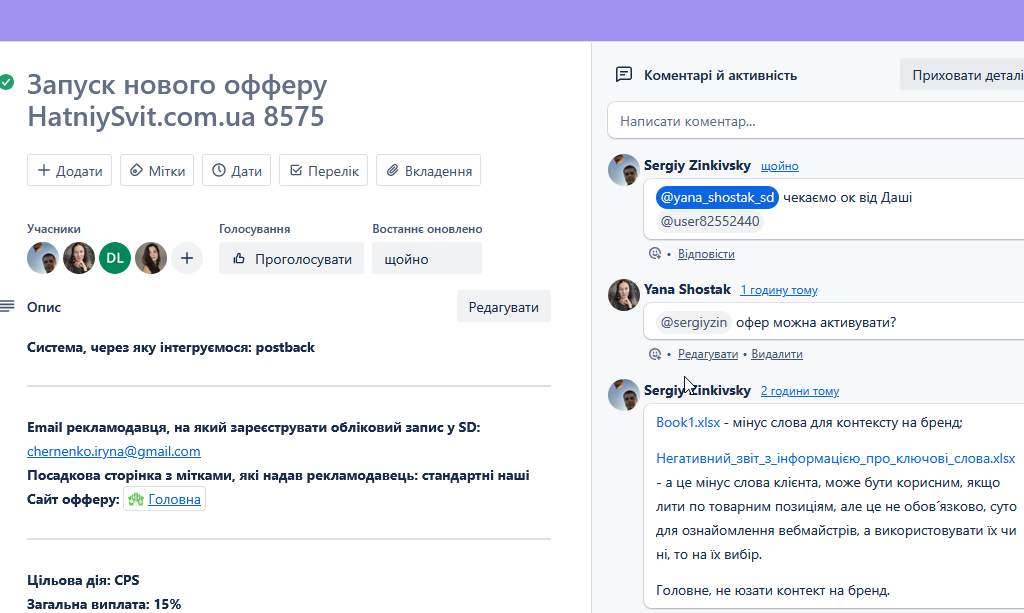Screen dimensions: 1024x613
Task: Click the '1 годину тому' timestamp
Action: point(778,290)
